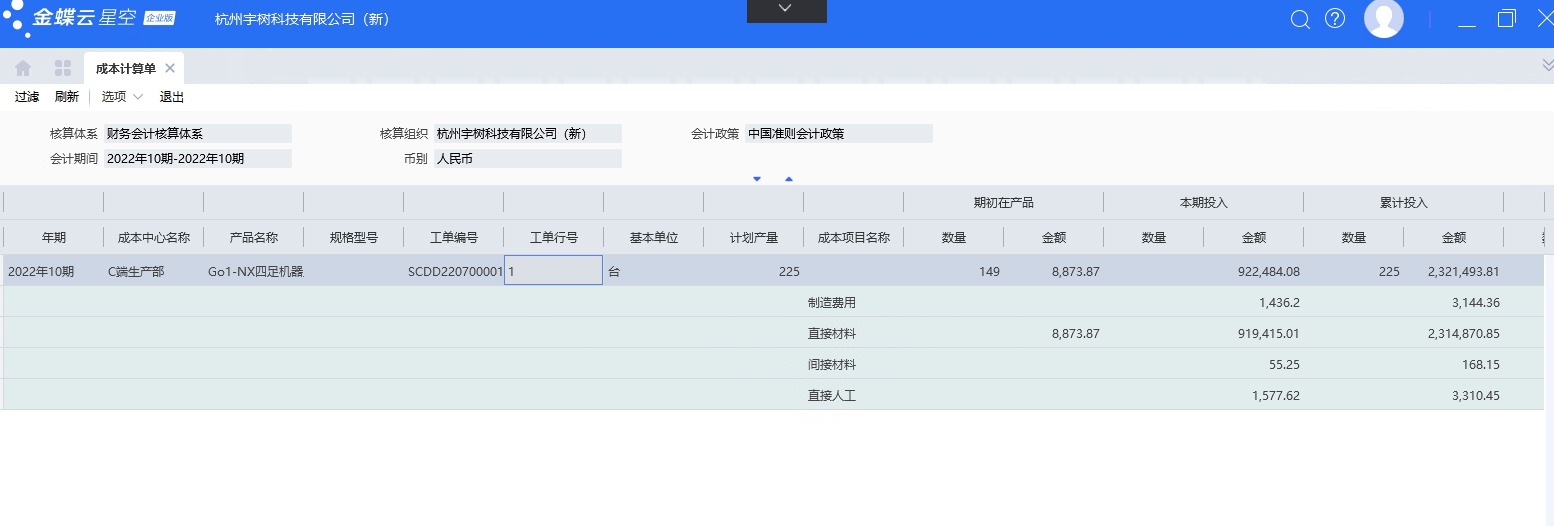Switch to the 成本计算单 tab
Screen dimensions: 1554x526
(126, 68)
